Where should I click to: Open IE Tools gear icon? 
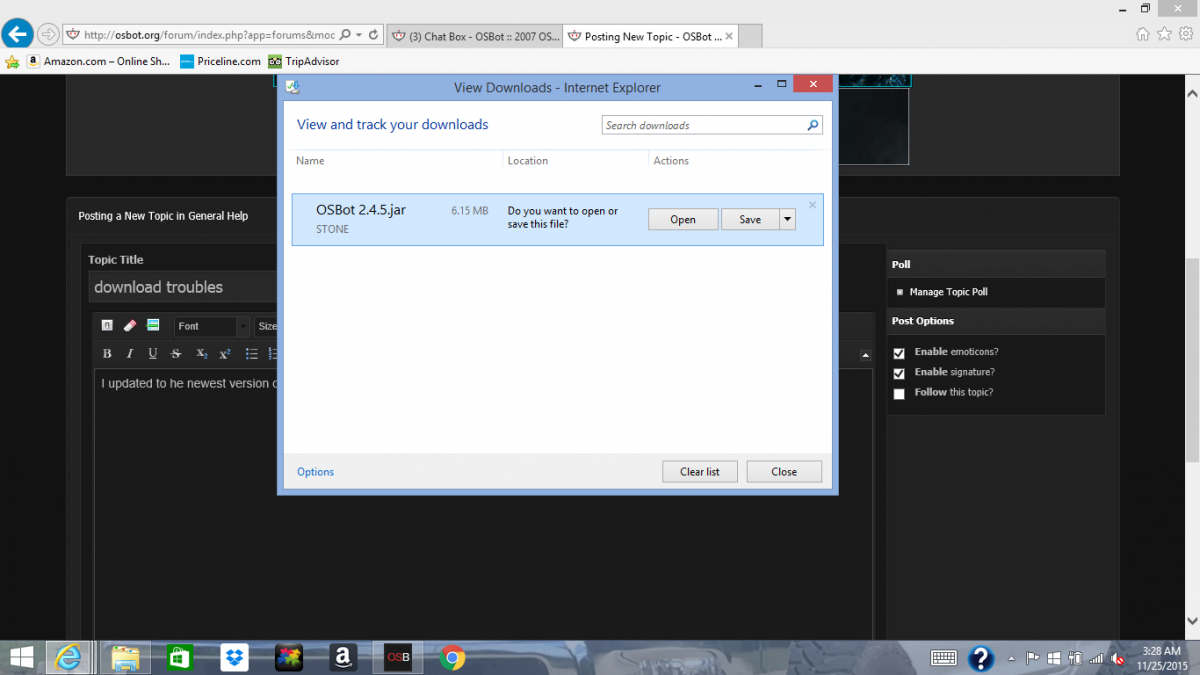point(1185,34)
